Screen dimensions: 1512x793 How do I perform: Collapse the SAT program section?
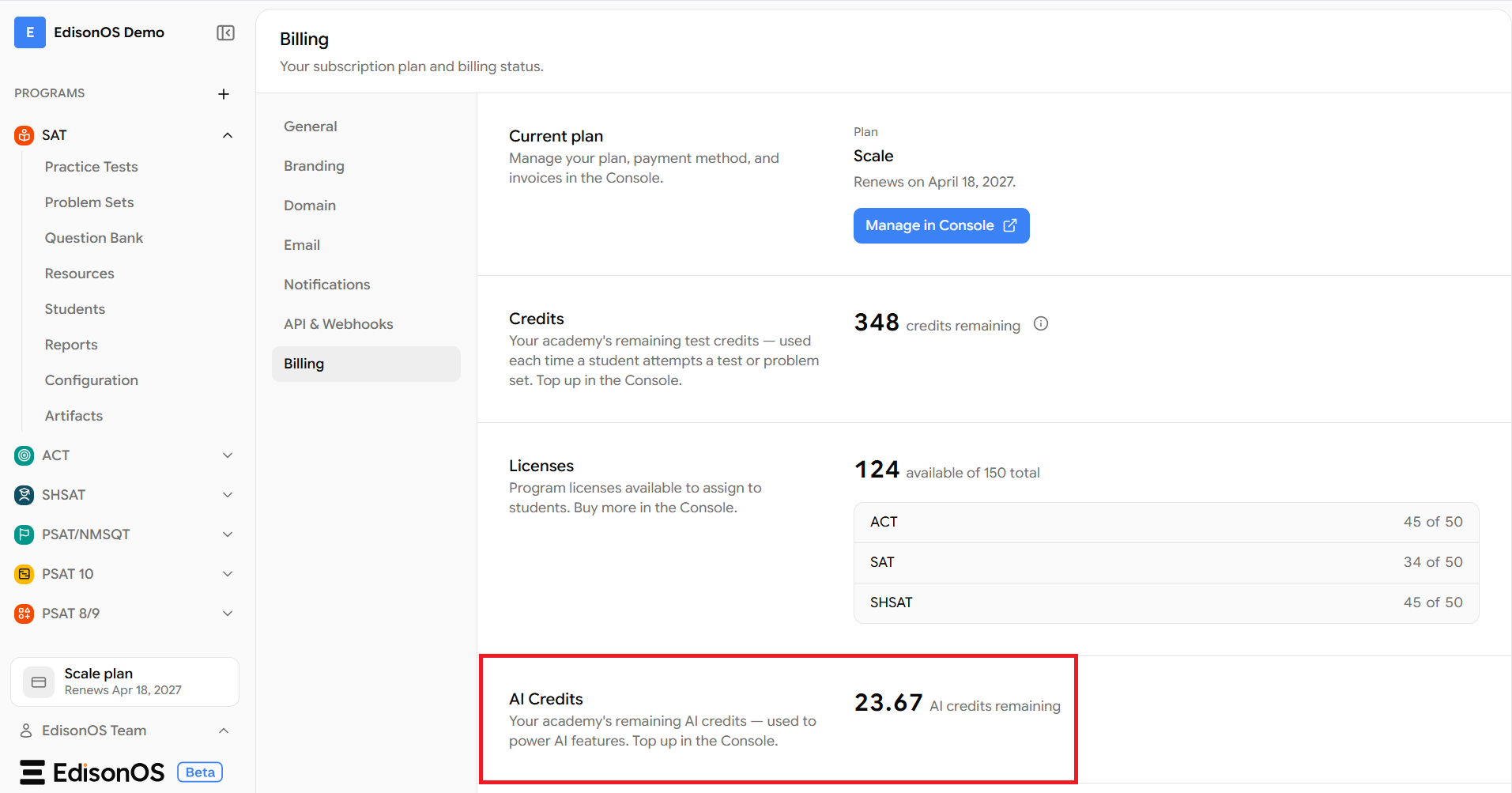click(x=228, y=135)
